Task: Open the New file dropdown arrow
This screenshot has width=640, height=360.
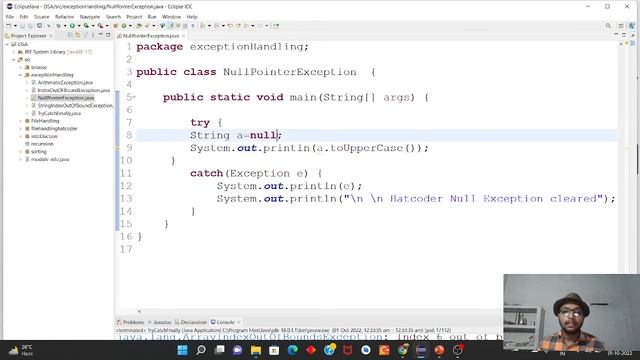Action: point(15,26)
